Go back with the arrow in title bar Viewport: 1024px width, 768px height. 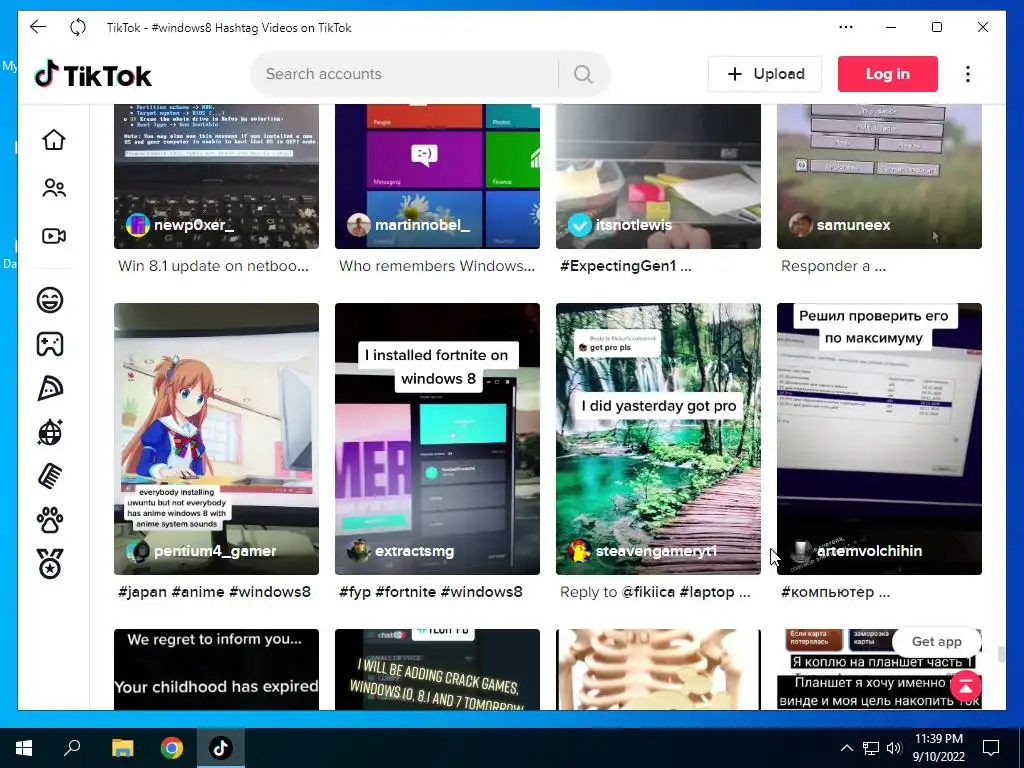tap(38, 27)
